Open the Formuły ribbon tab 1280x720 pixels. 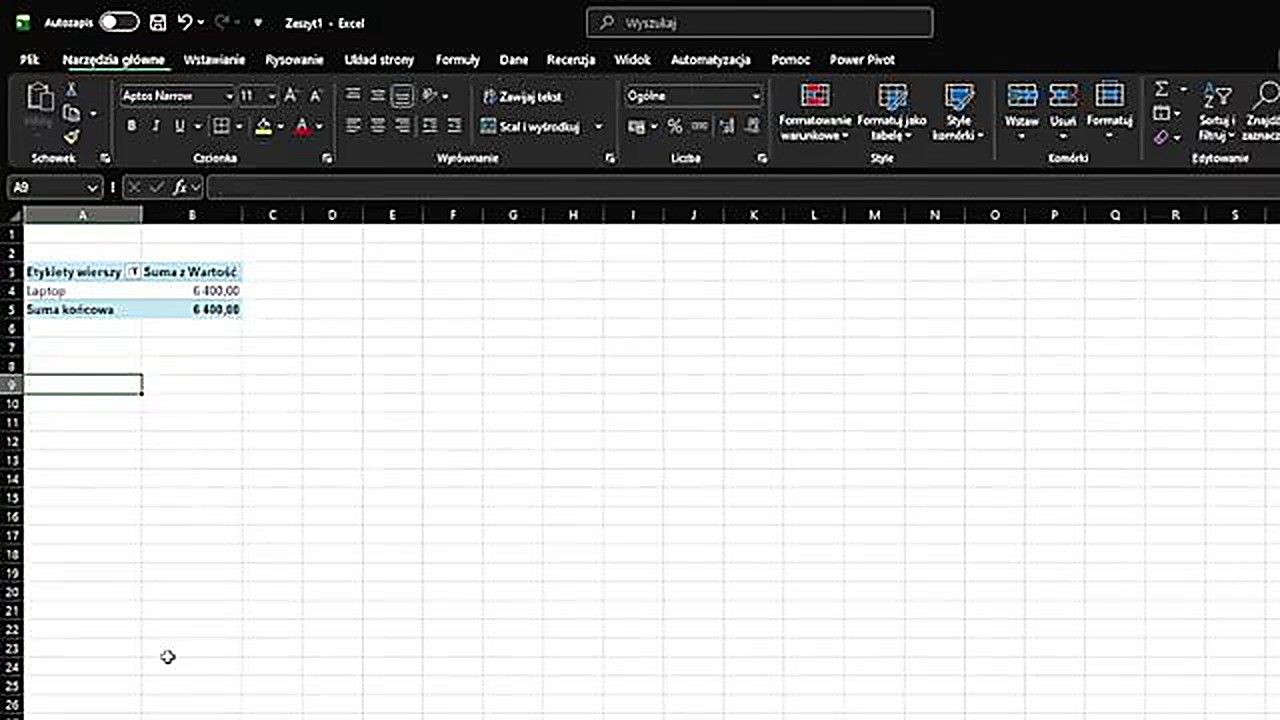tap(457, 60)
